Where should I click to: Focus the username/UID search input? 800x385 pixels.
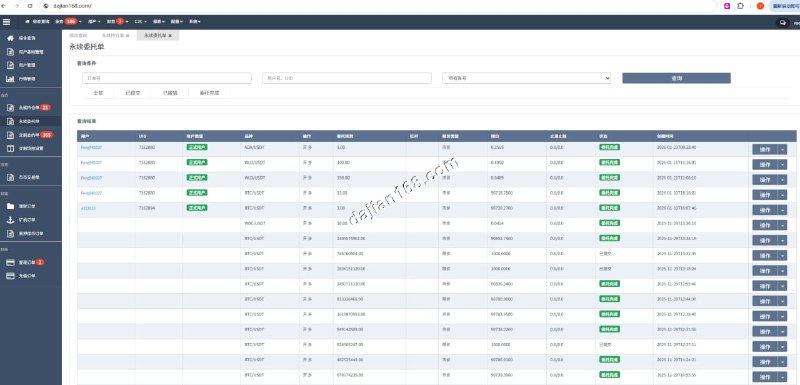click(347, 78)
